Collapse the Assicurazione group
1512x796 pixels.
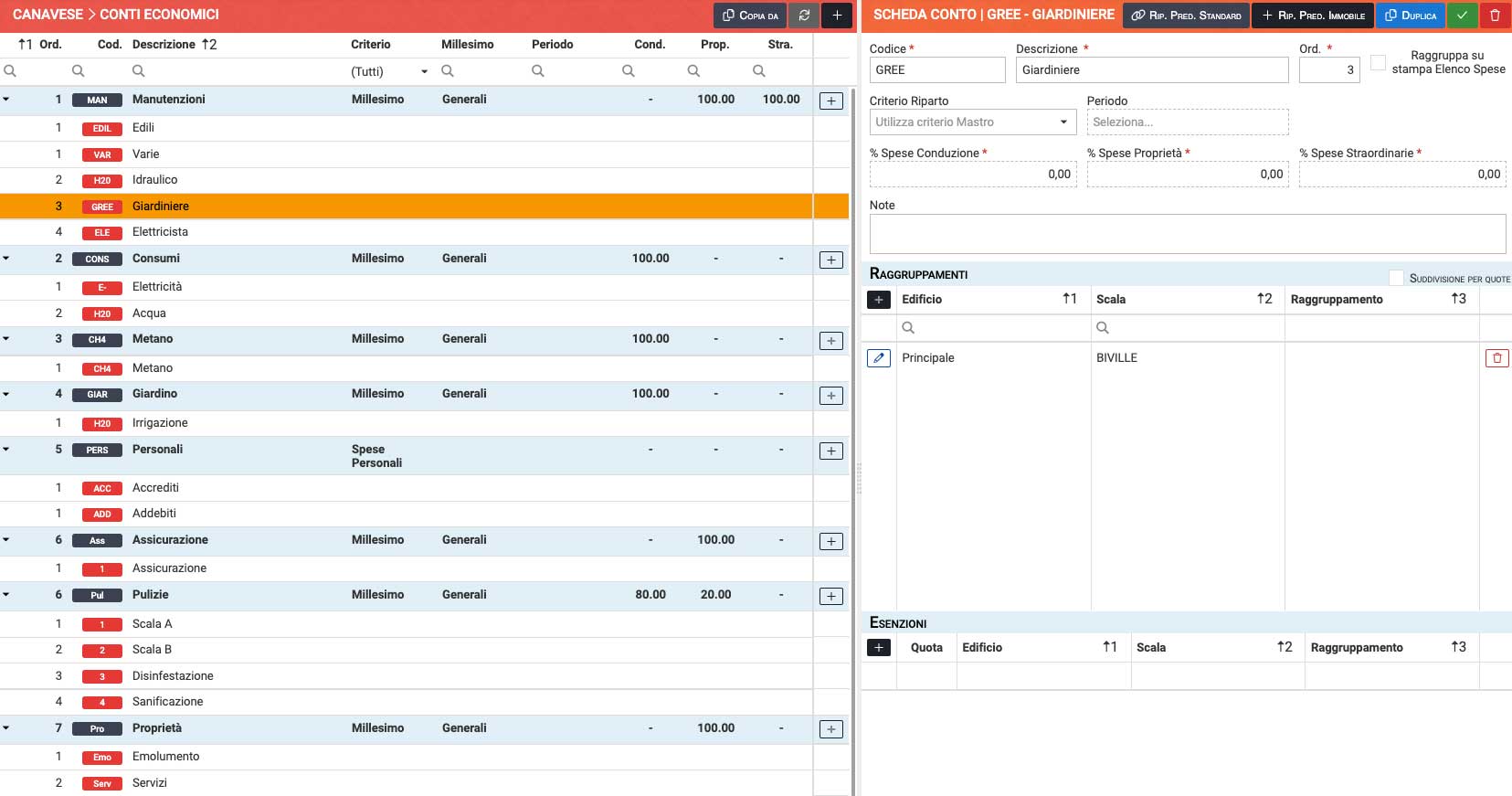[x=6, y=540]
